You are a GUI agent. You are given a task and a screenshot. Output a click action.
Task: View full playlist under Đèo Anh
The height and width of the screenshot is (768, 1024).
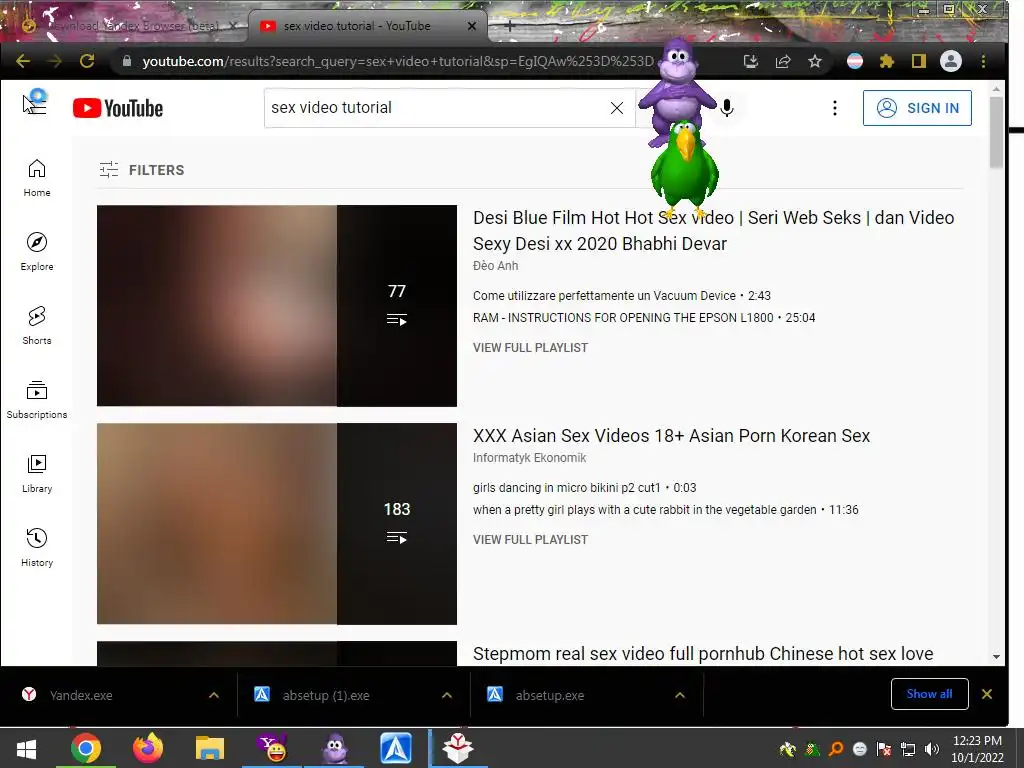pyautogui.click(x=530, y=348)
